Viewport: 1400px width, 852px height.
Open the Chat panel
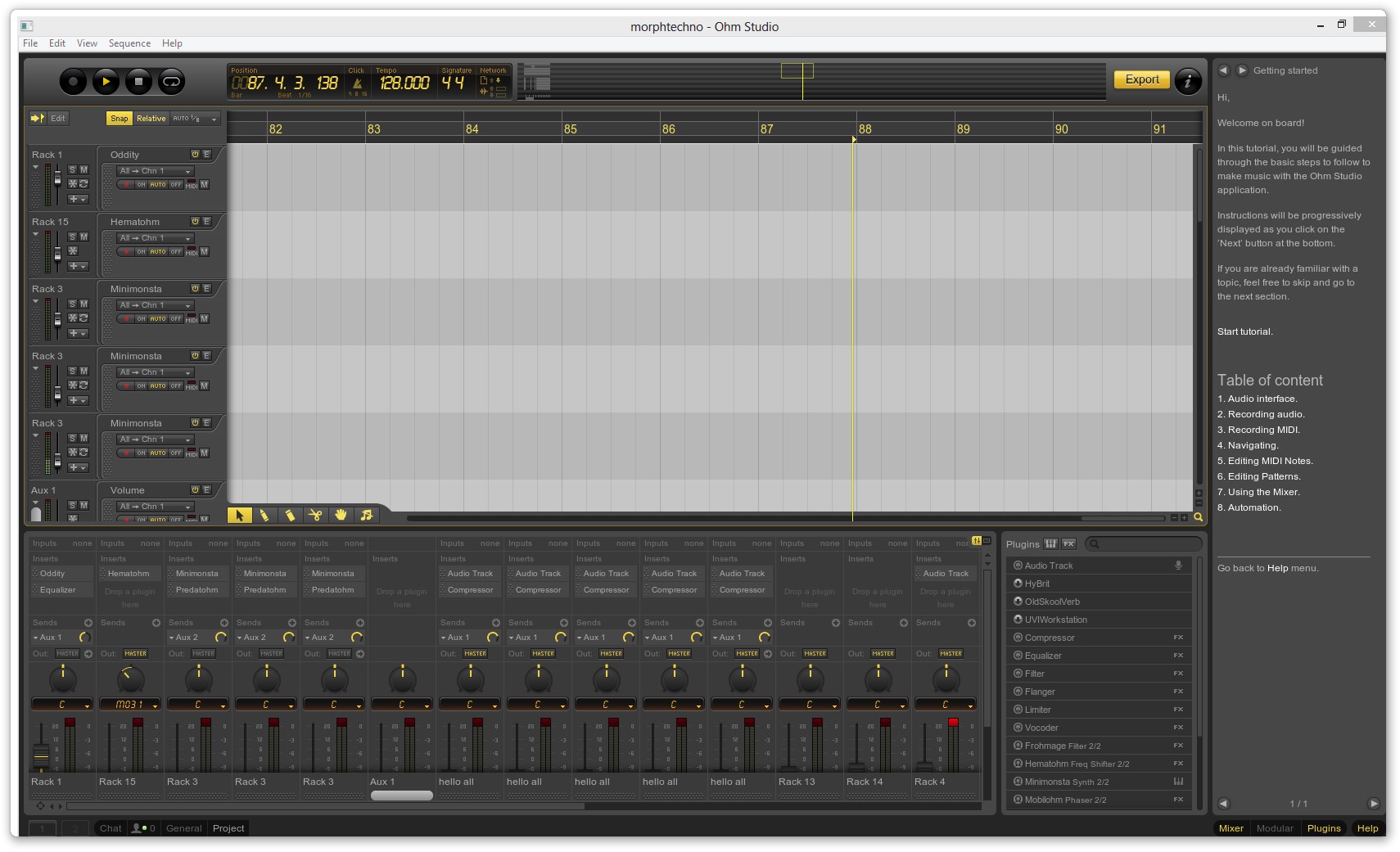[111, 828]
